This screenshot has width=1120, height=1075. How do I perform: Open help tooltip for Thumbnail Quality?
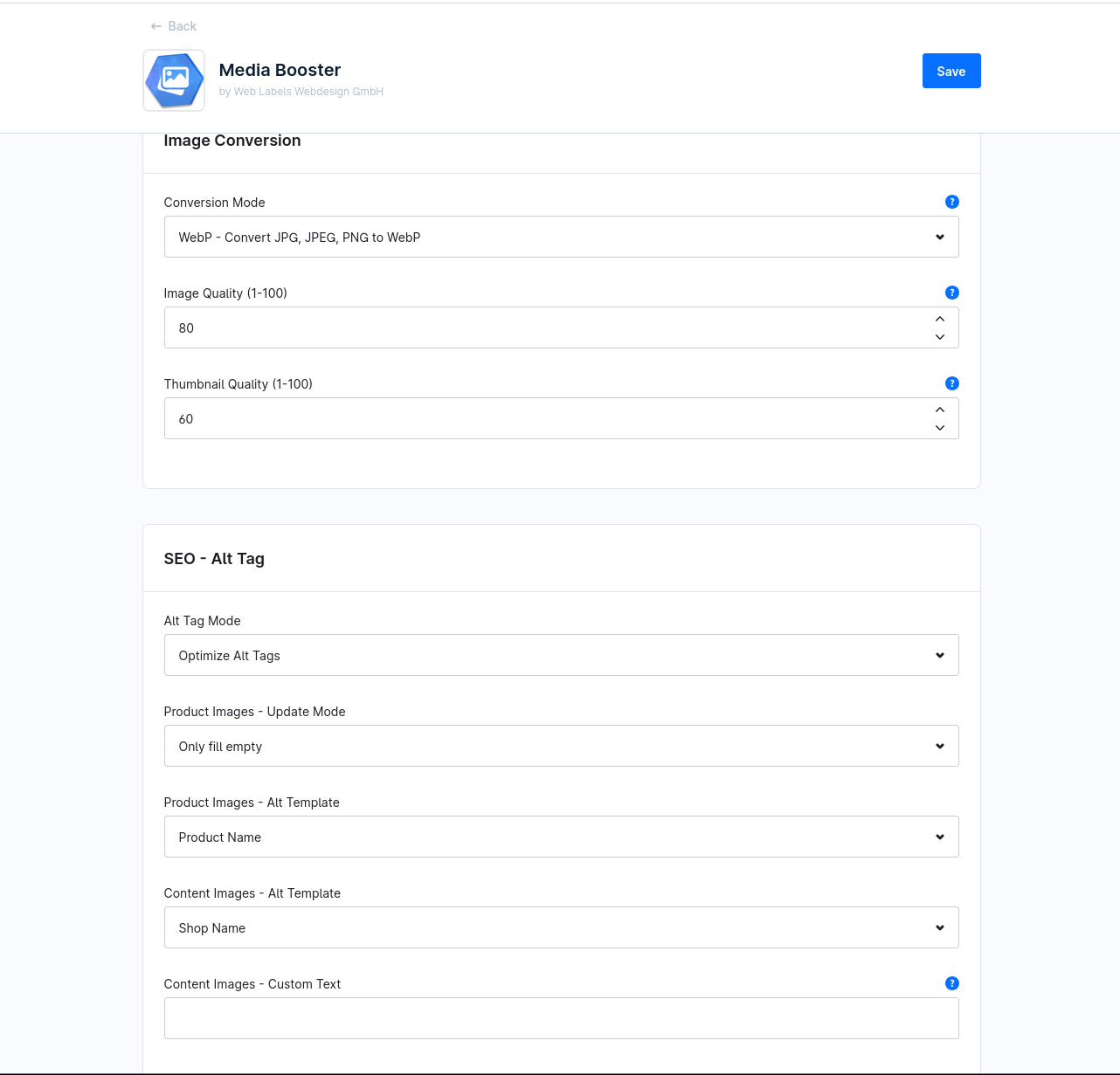point(952,383)
